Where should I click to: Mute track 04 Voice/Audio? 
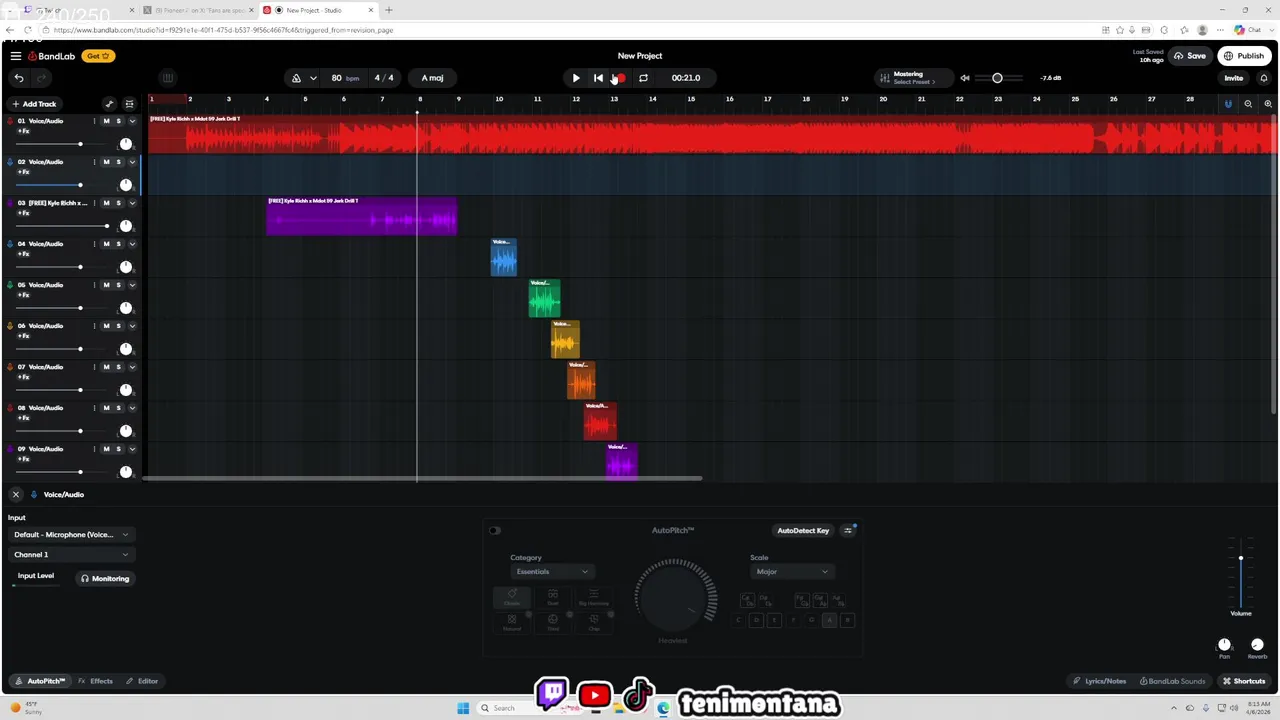click(106, 244)
